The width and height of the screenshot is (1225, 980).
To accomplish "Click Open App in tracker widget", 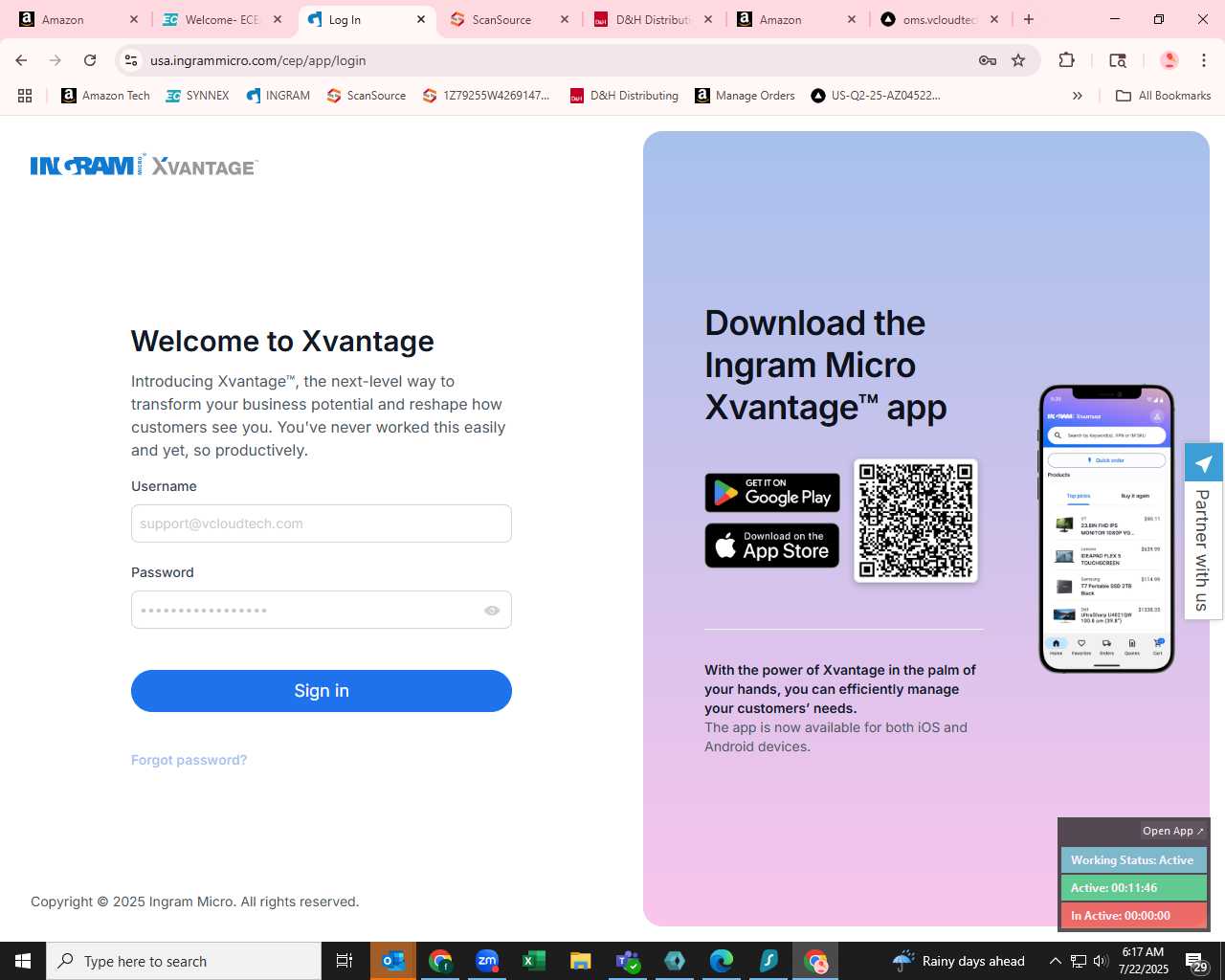I will [x=1172, y=831].
